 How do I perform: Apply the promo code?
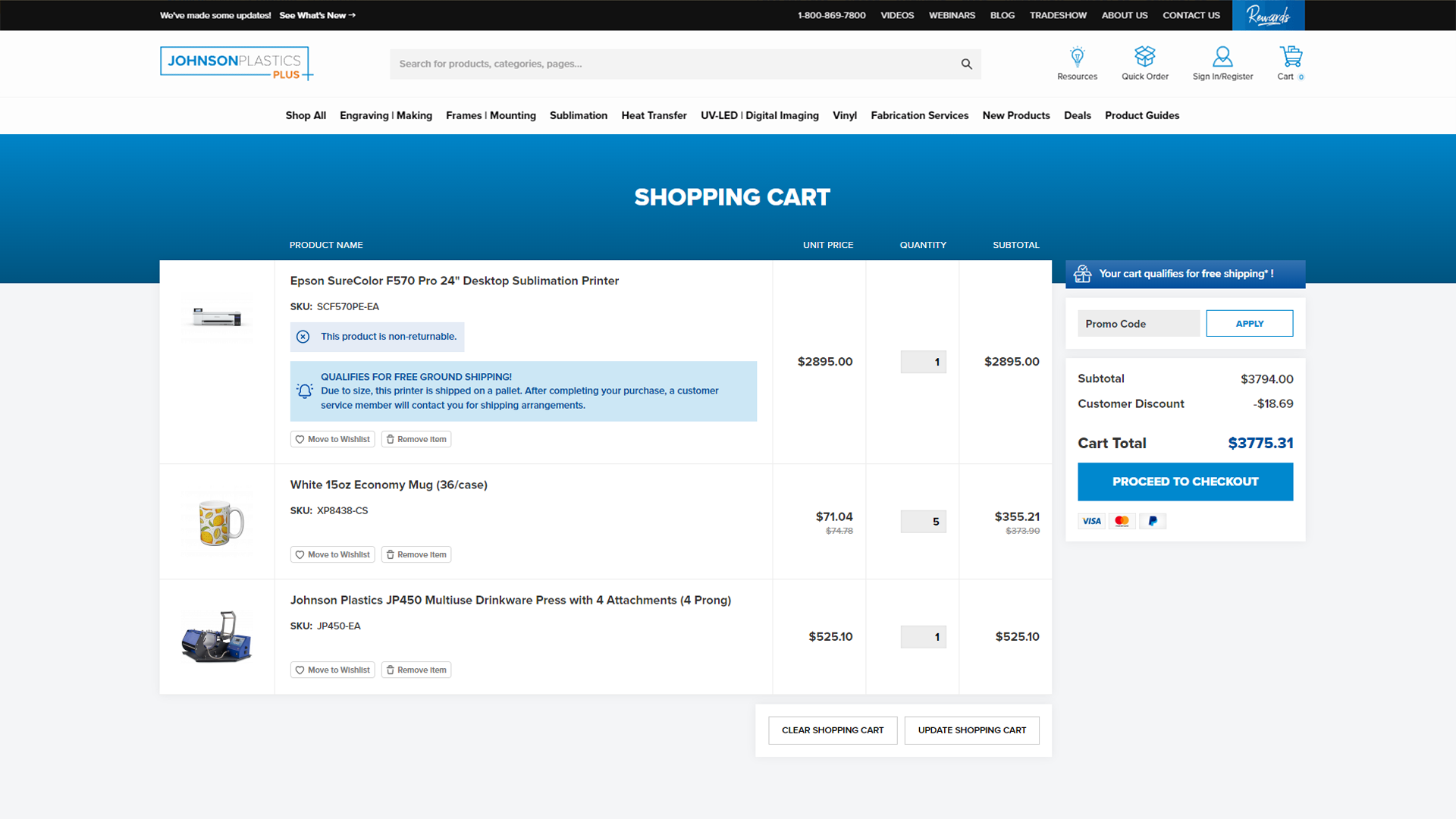[x=1249, y=323]
